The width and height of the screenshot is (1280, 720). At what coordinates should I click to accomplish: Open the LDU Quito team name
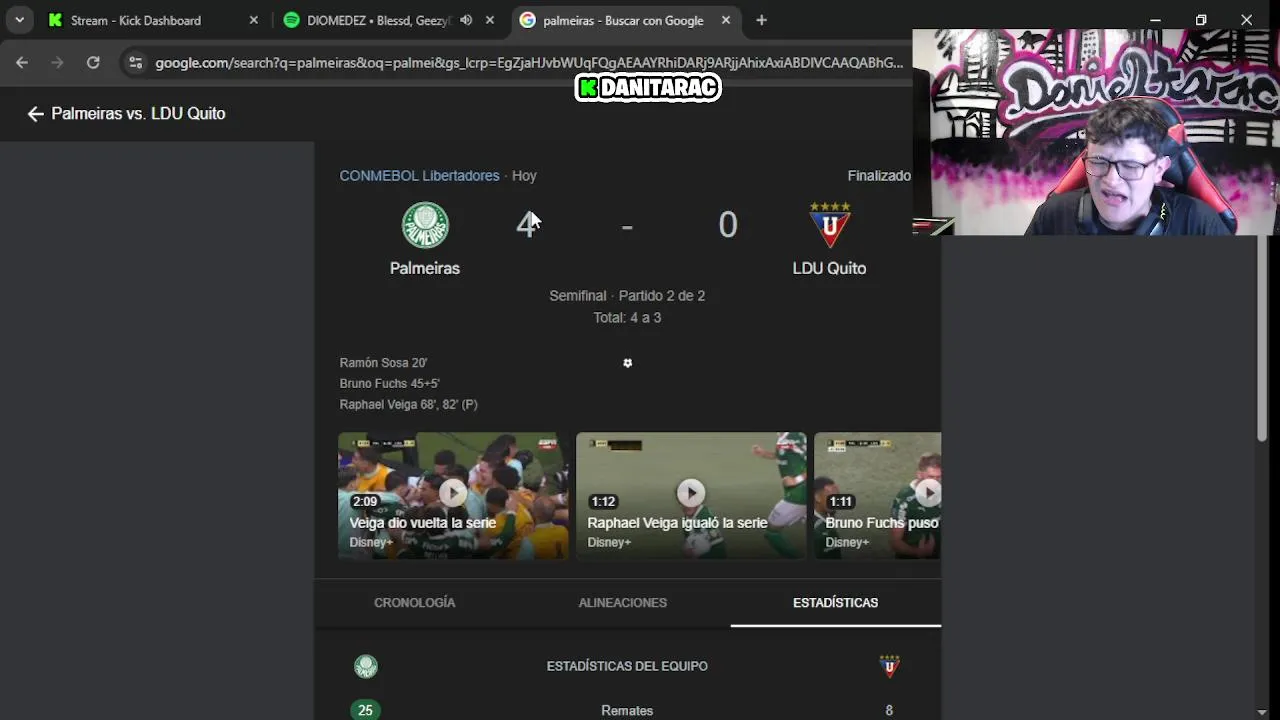click(x=829, y=268)
